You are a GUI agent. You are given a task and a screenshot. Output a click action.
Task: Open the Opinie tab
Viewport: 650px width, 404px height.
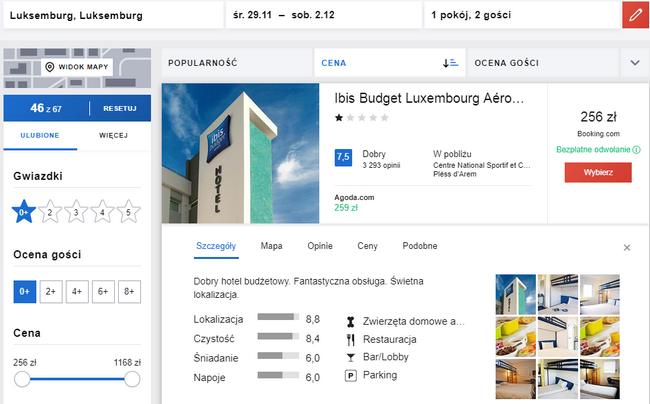320,246
